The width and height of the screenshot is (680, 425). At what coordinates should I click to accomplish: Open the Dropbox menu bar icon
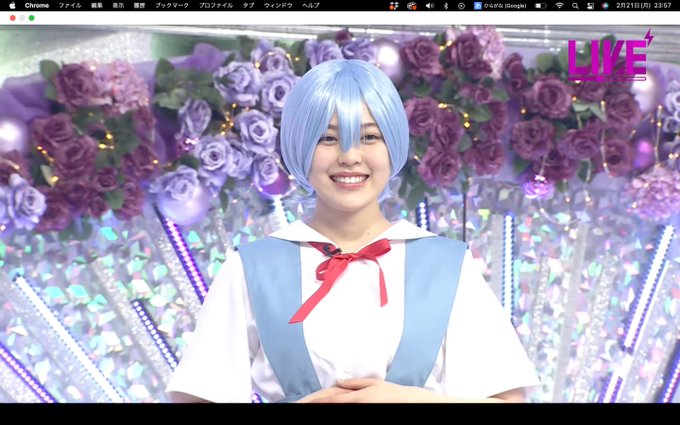coord(394,6)
